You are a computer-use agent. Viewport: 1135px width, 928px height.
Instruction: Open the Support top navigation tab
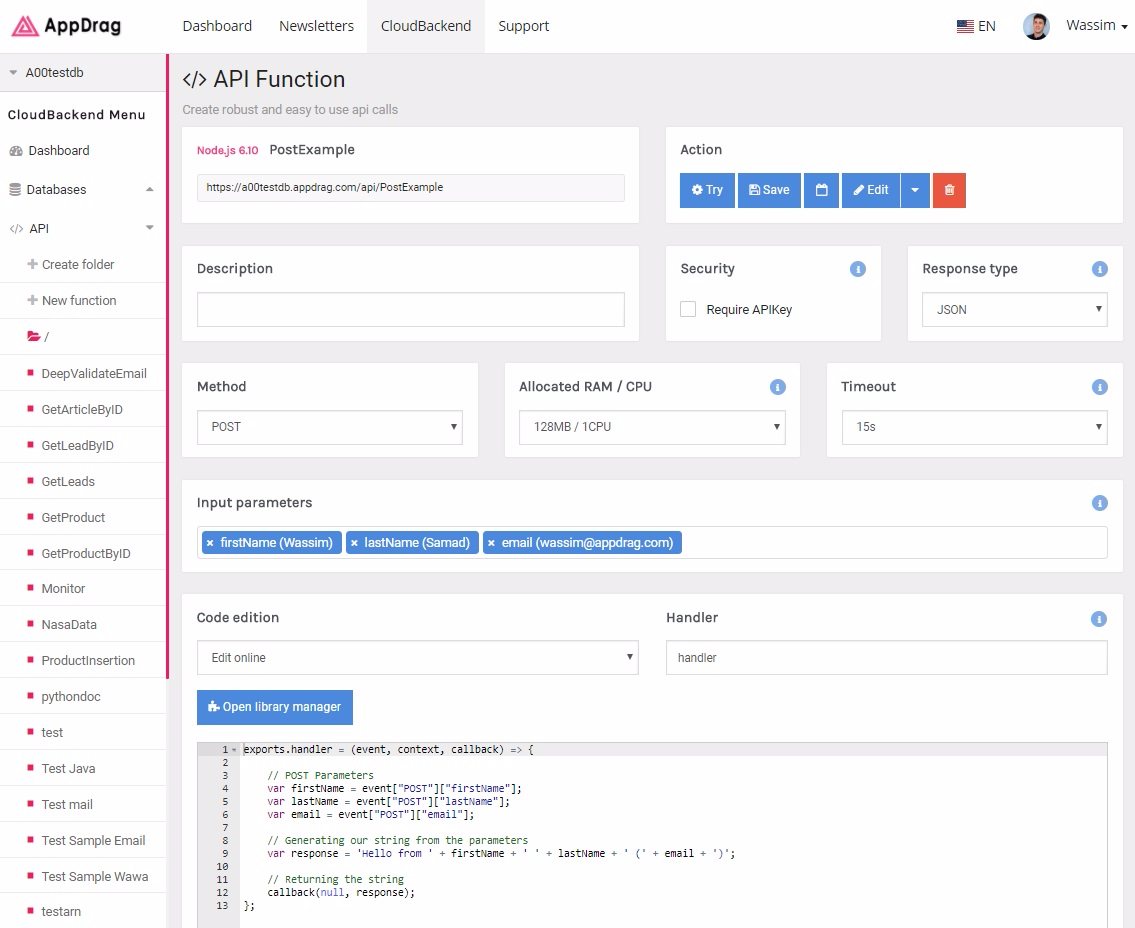[523, 26]
